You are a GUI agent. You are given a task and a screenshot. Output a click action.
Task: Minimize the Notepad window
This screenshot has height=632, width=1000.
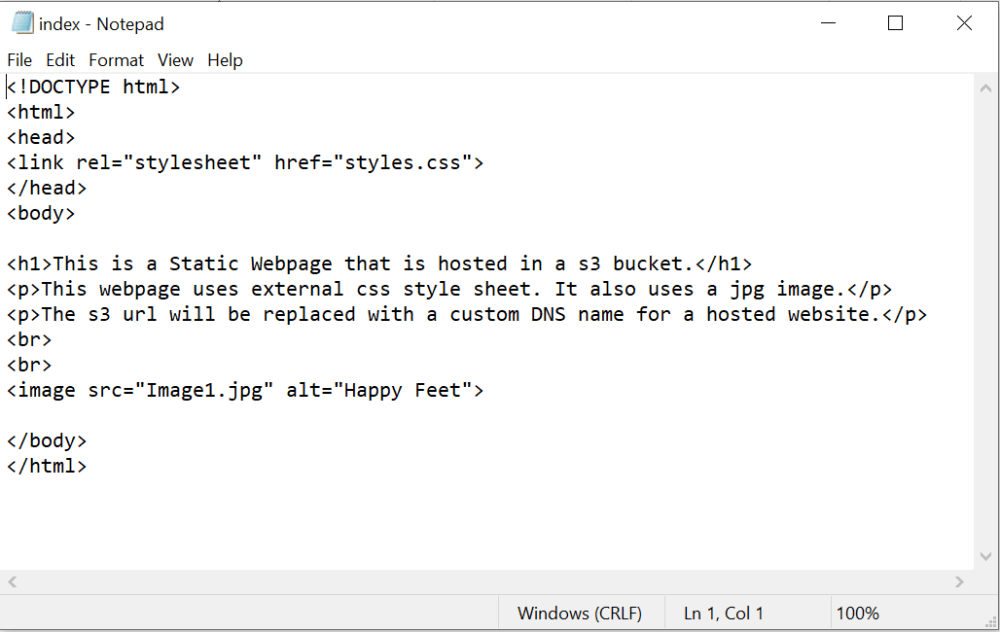[x=828, y=23]
